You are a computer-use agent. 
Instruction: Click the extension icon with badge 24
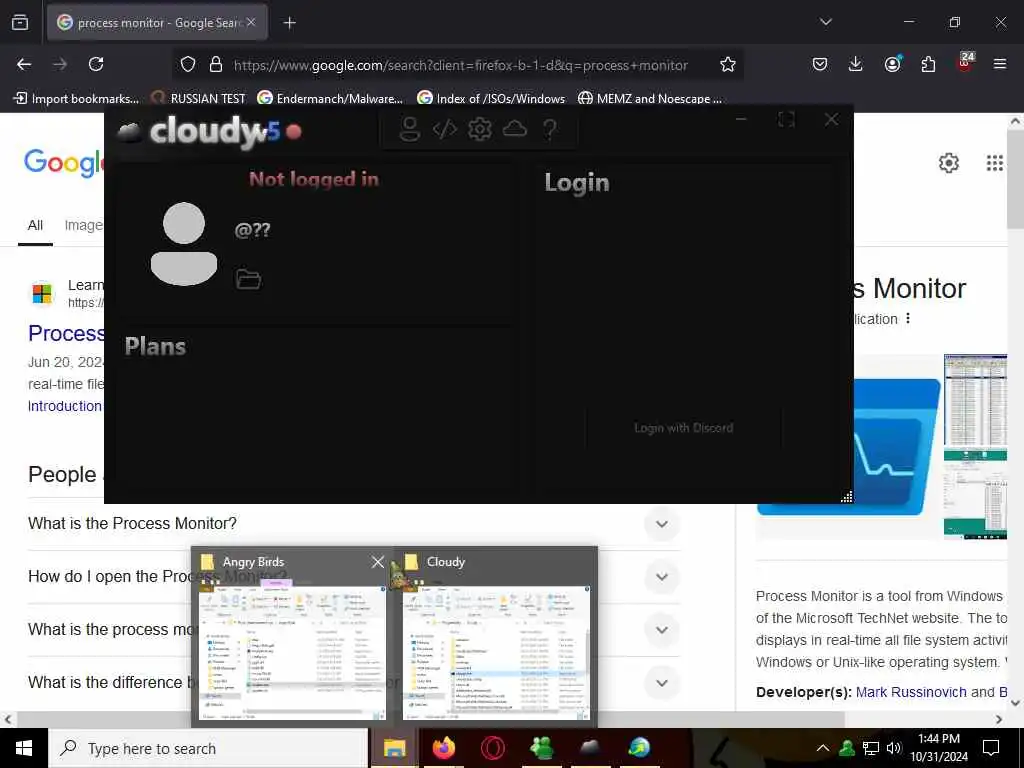(x=965, y=63)
